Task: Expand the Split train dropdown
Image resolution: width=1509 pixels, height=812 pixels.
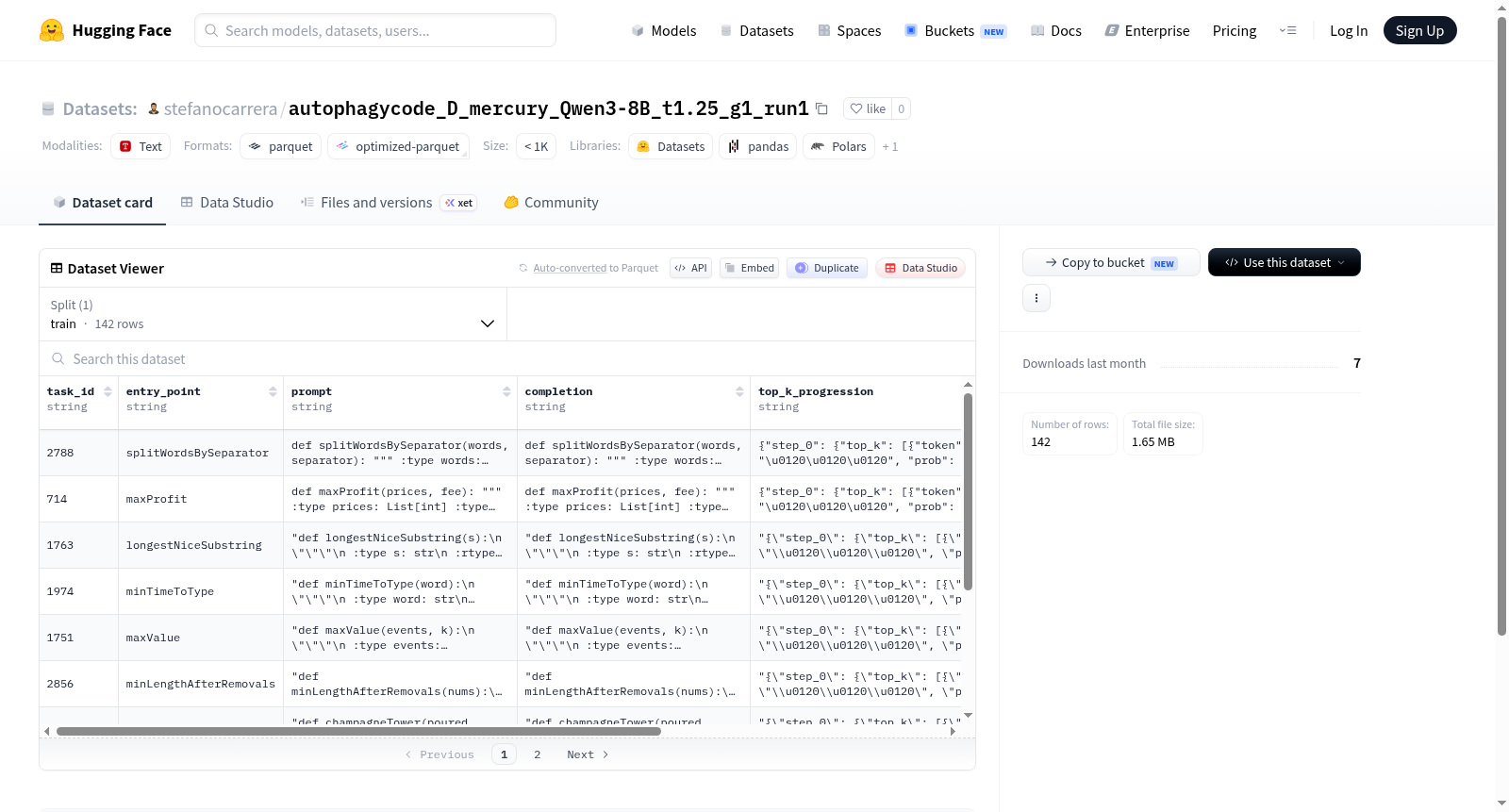Action: 273,314
